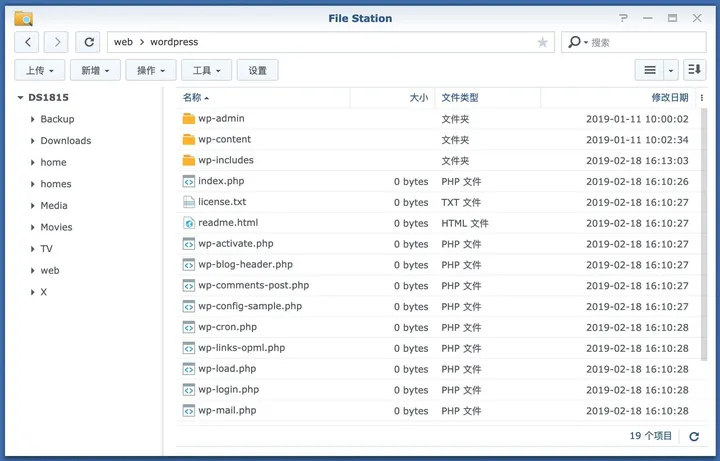Refresh the current folder path
720x461 pixels.
pyautogui.click(x=89, y=42)
